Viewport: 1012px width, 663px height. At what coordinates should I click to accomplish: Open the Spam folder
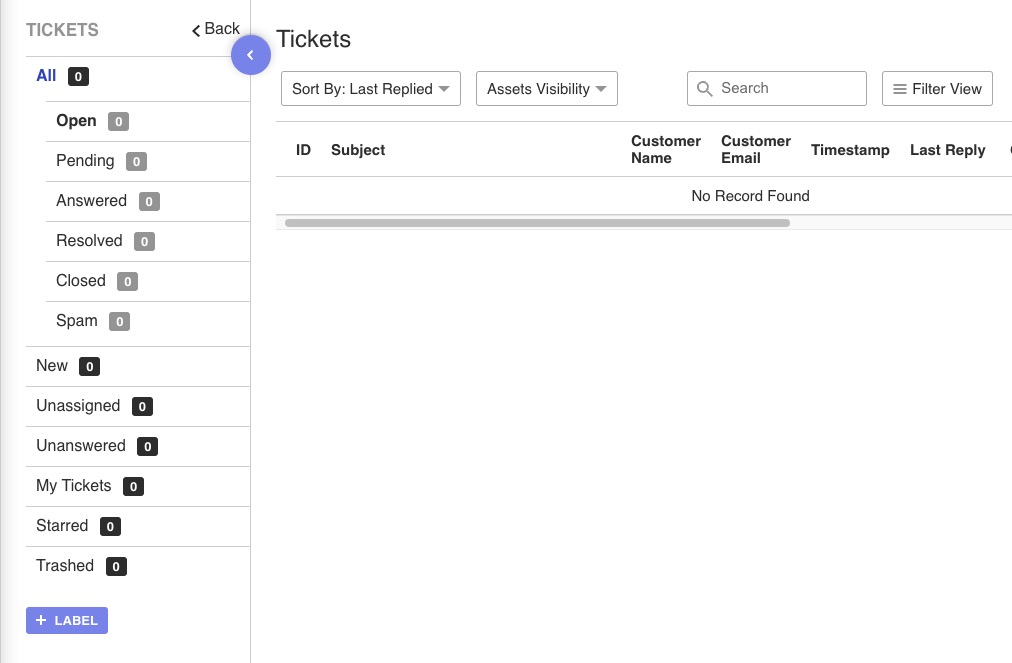tap(76, 320)
